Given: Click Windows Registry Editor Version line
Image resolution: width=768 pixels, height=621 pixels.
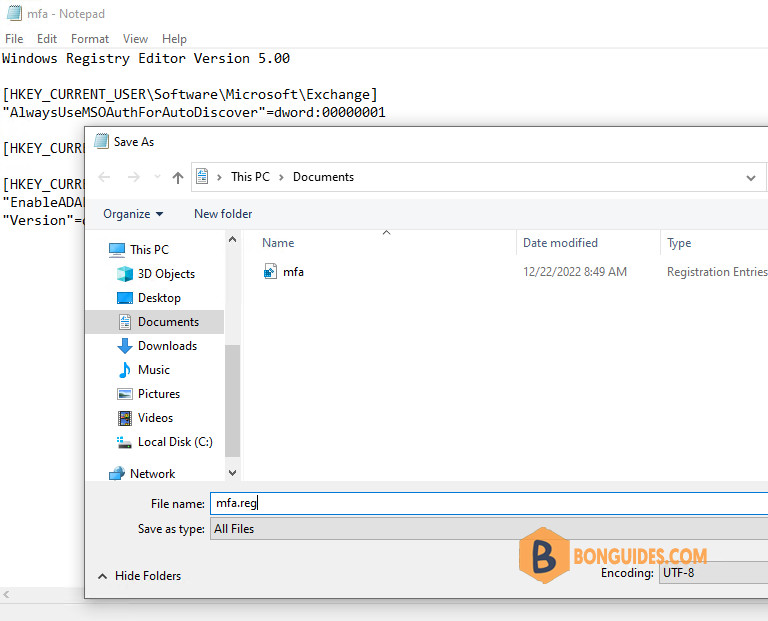Looking at the screenshot, I should pyautogui.click(x=146, y=58).
